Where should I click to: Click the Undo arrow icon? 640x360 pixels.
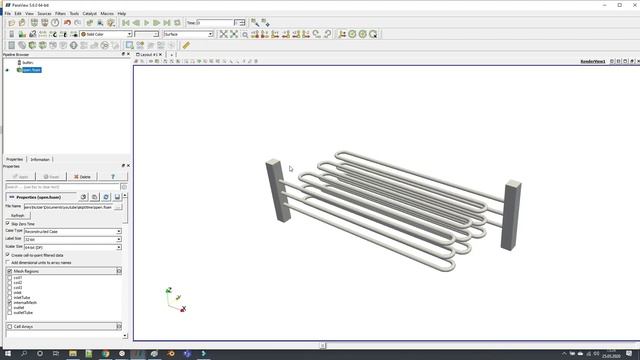(67, 23)
